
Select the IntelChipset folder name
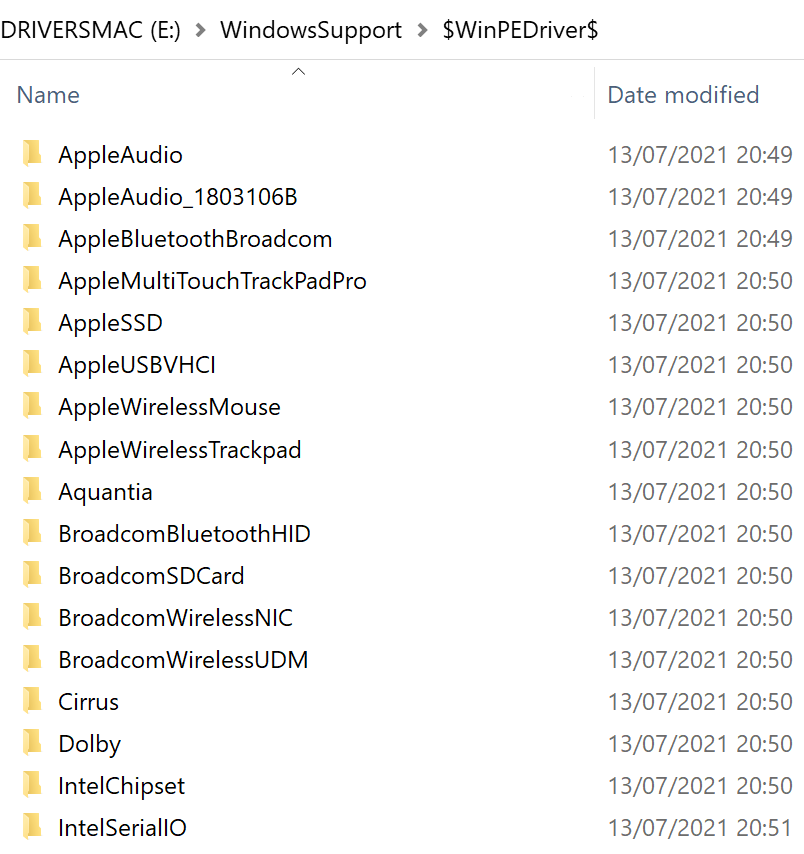click(x=122, y=786)
